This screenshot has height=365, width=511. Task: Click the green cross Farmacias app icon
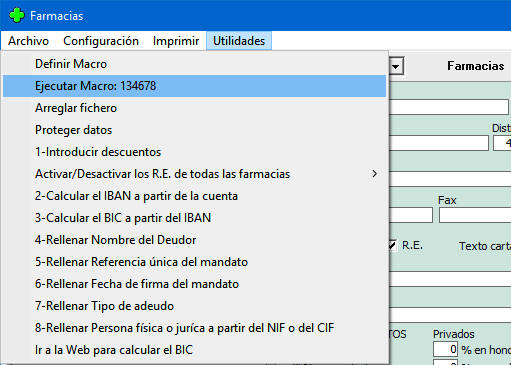[17, 15]
